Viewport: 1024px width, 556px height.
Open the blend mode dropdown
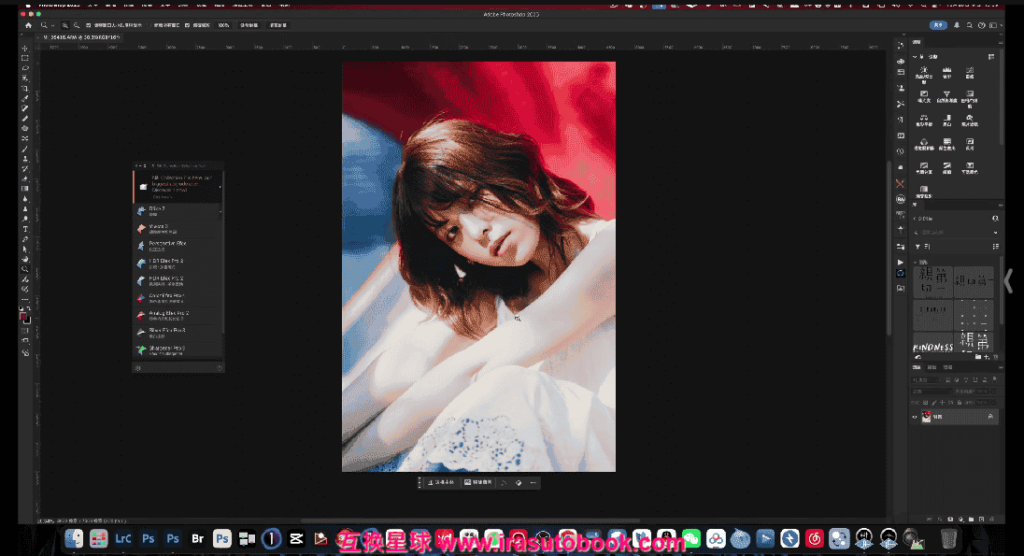932,391
